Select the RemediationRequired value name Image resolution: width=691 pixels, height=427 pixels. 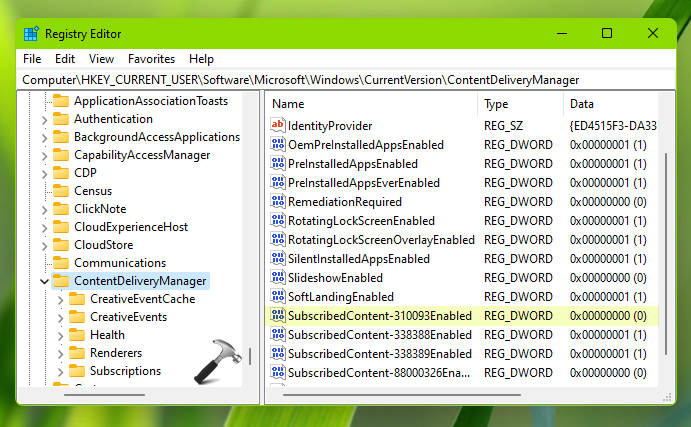click(345, 202)
